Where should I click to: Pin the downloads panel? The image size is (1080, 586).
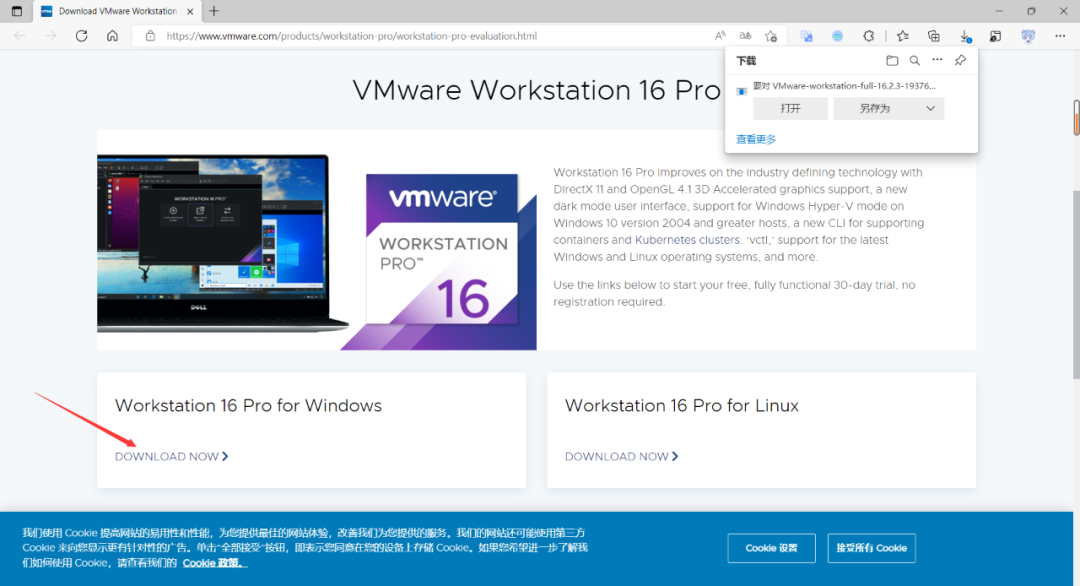click(x=960, y=61)
